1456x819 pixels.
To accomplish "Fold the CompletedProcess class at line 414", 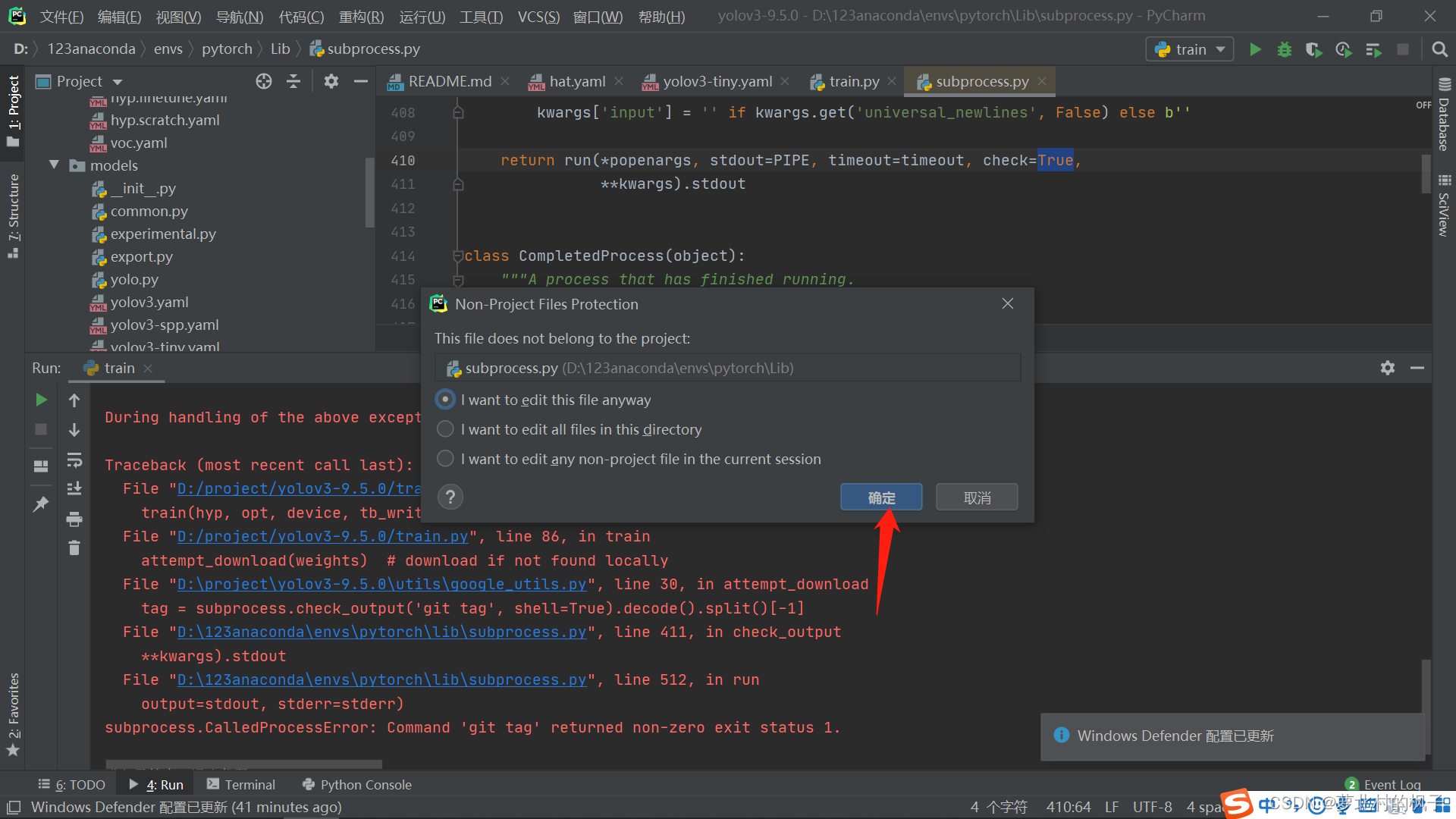I will coord(458,256).
